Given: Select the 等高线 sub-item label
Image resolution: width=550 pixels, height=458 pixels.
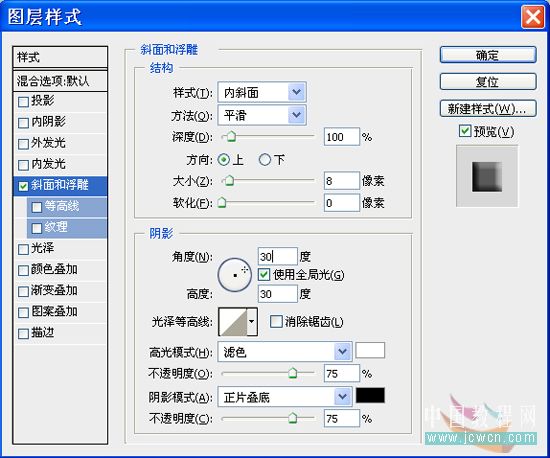Looking at the screenshot, I should [62, 206].
